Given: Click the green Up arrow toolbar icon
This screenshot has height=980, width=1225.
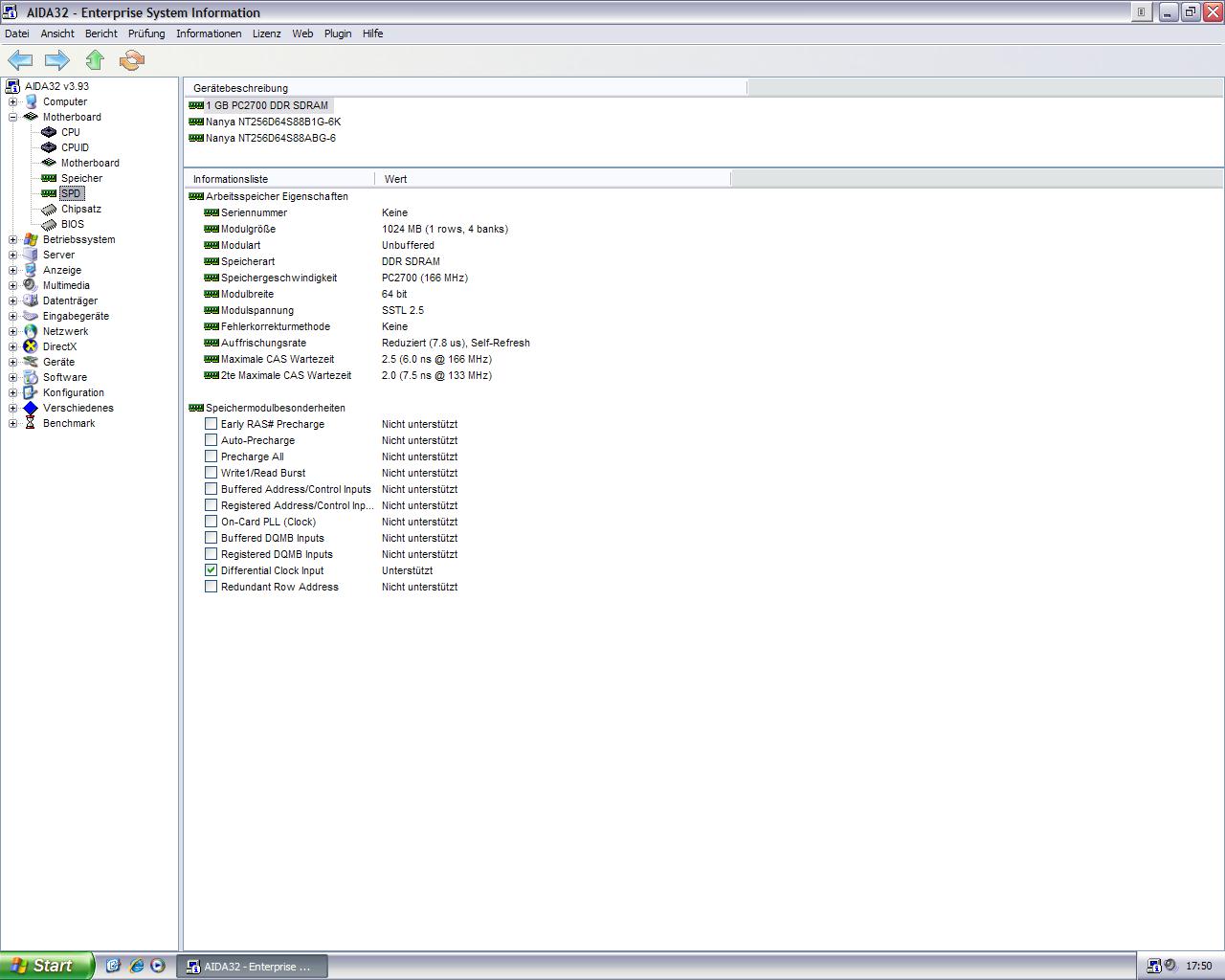Looking at the screenshot, I should [x=95, y=60].
